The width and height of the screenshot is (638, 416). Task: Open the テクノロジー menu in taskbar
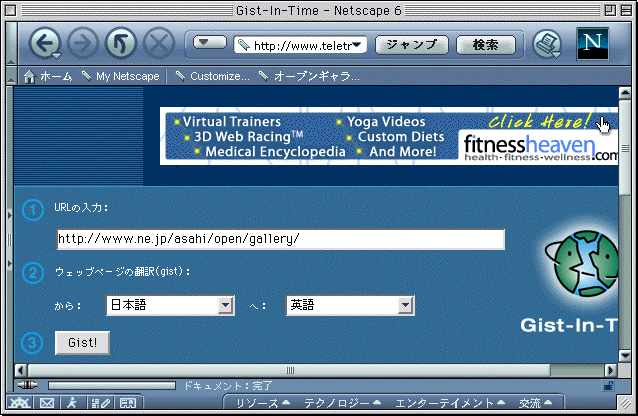343,403
